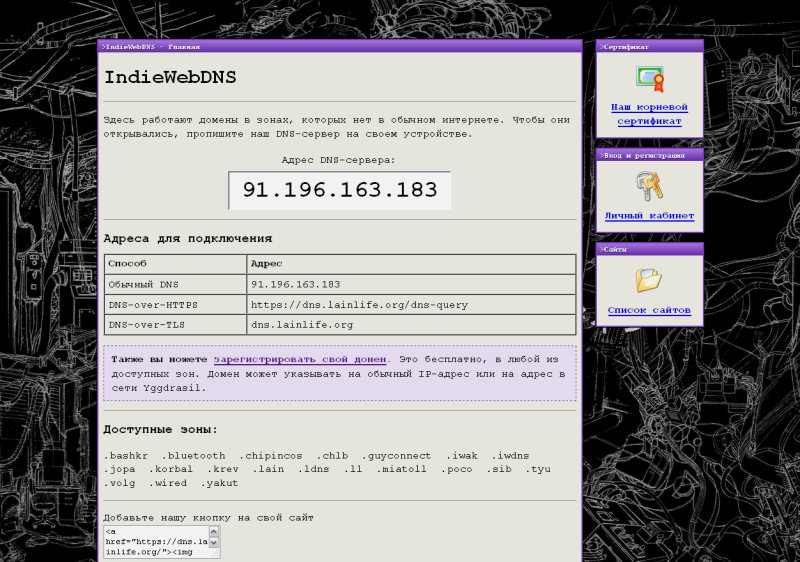The height and width of the screenshot is (562, 800).
Task: Click the .iwak zone
Action: pos(462,456)
